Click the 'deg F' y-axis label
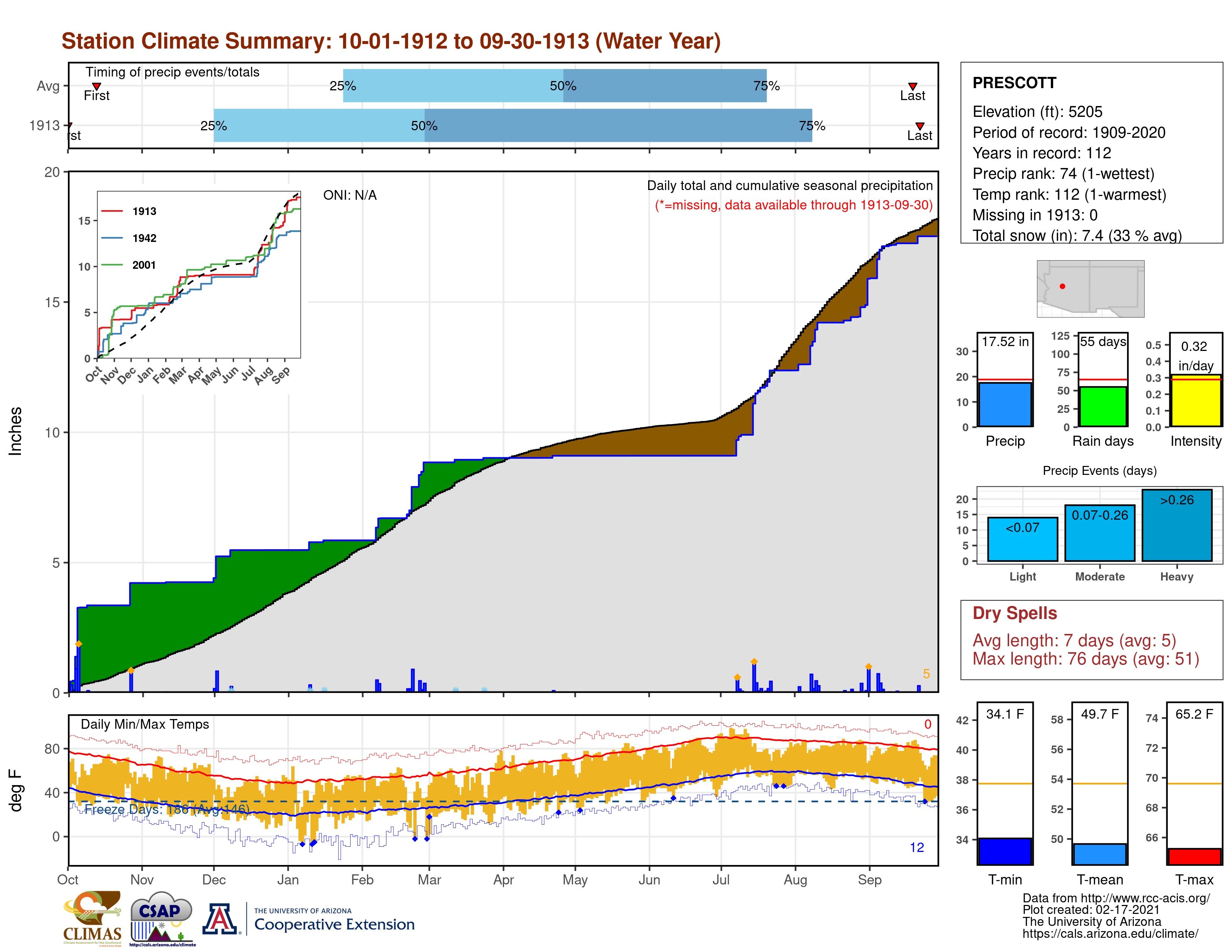1232x952 pixels. point(15,790)
